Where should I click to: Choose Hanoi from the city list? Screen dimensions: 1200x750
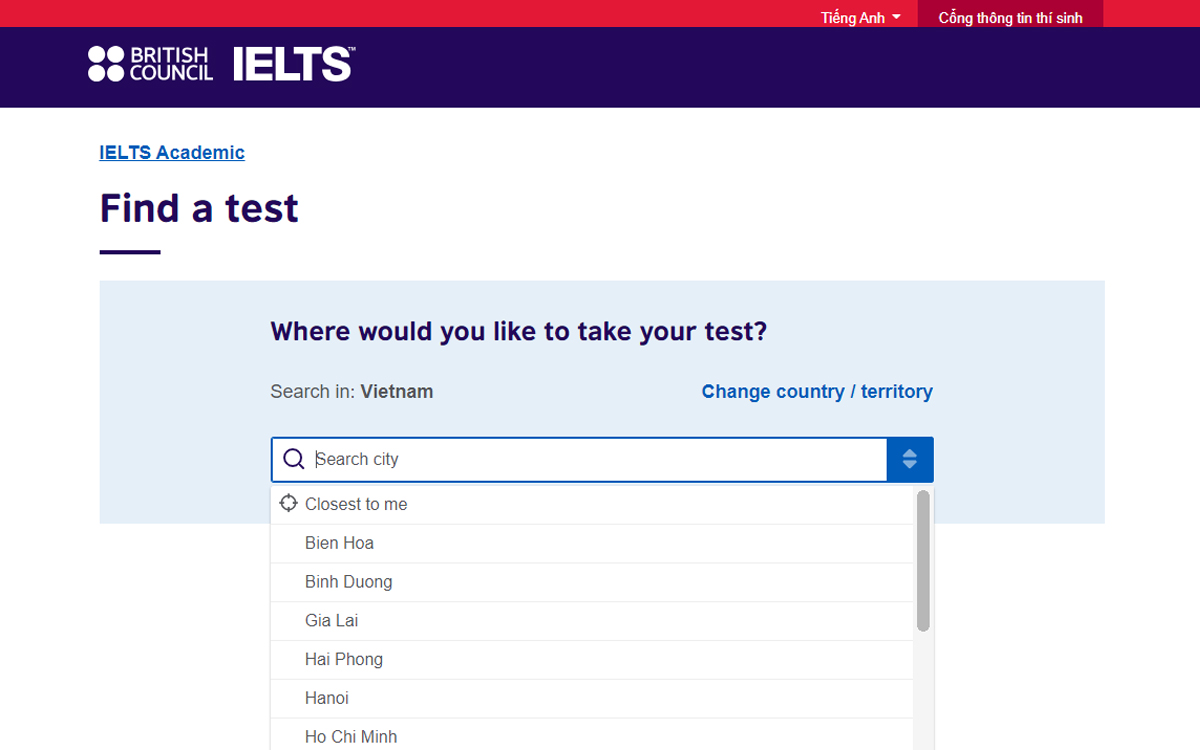(x=327, y=697)
